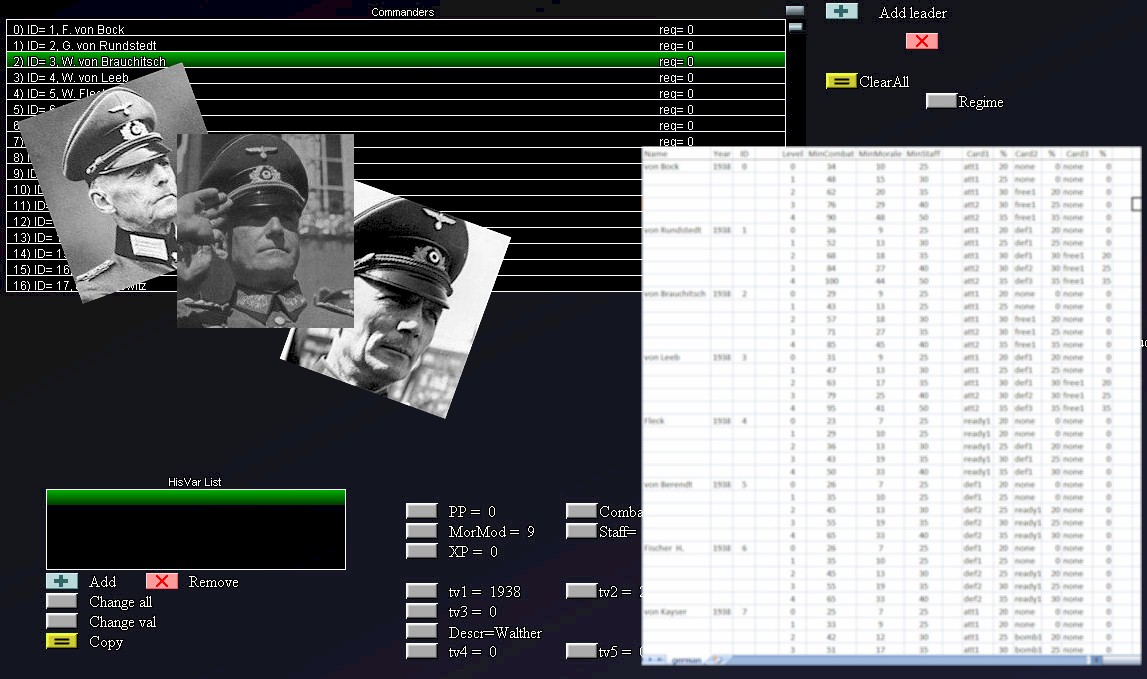Click the XP value button
The image size is (1147, 679).
tap(422, 551)
